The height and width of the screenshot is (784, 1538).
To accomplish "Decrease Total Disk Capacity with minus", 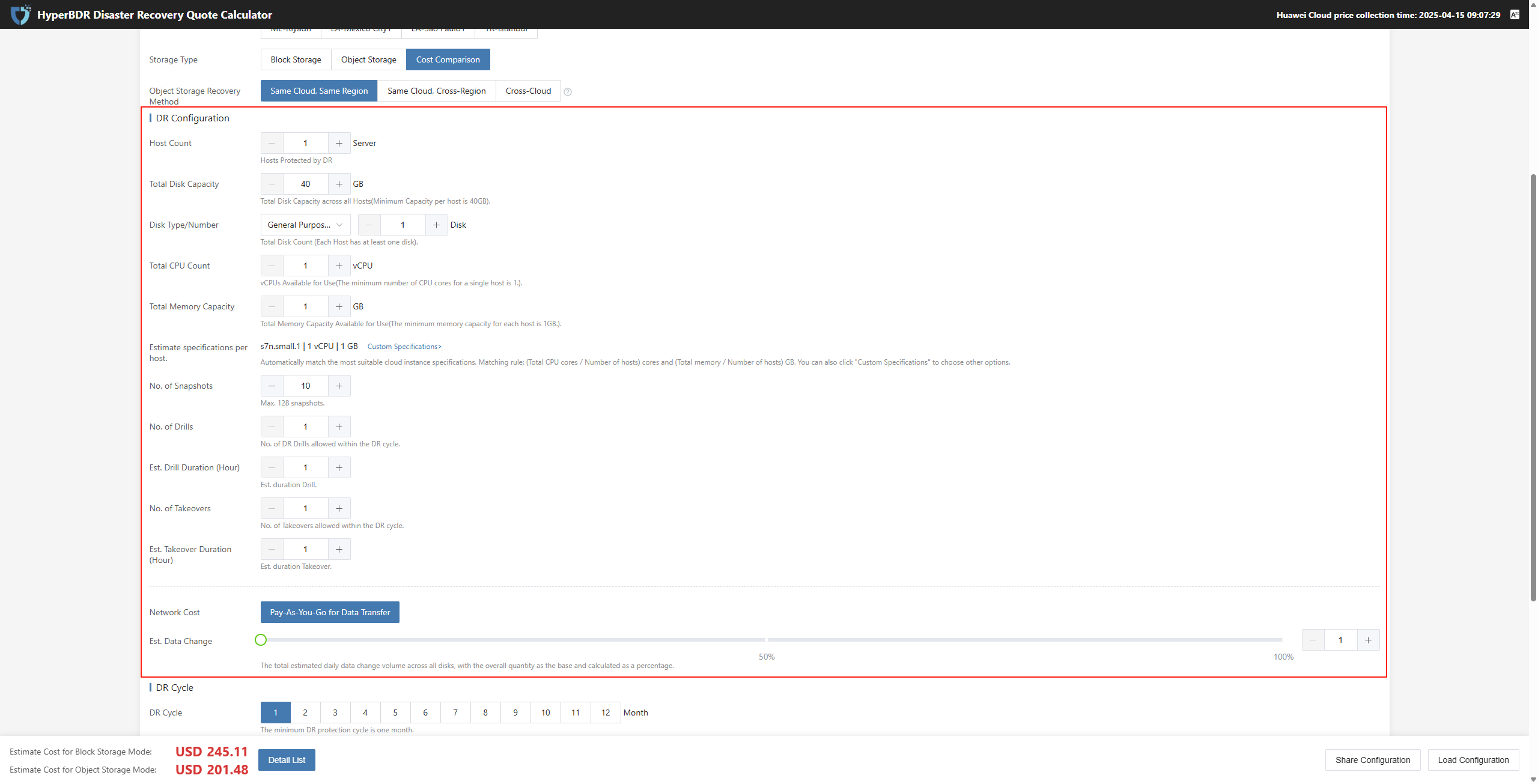I will coord(272,184).
